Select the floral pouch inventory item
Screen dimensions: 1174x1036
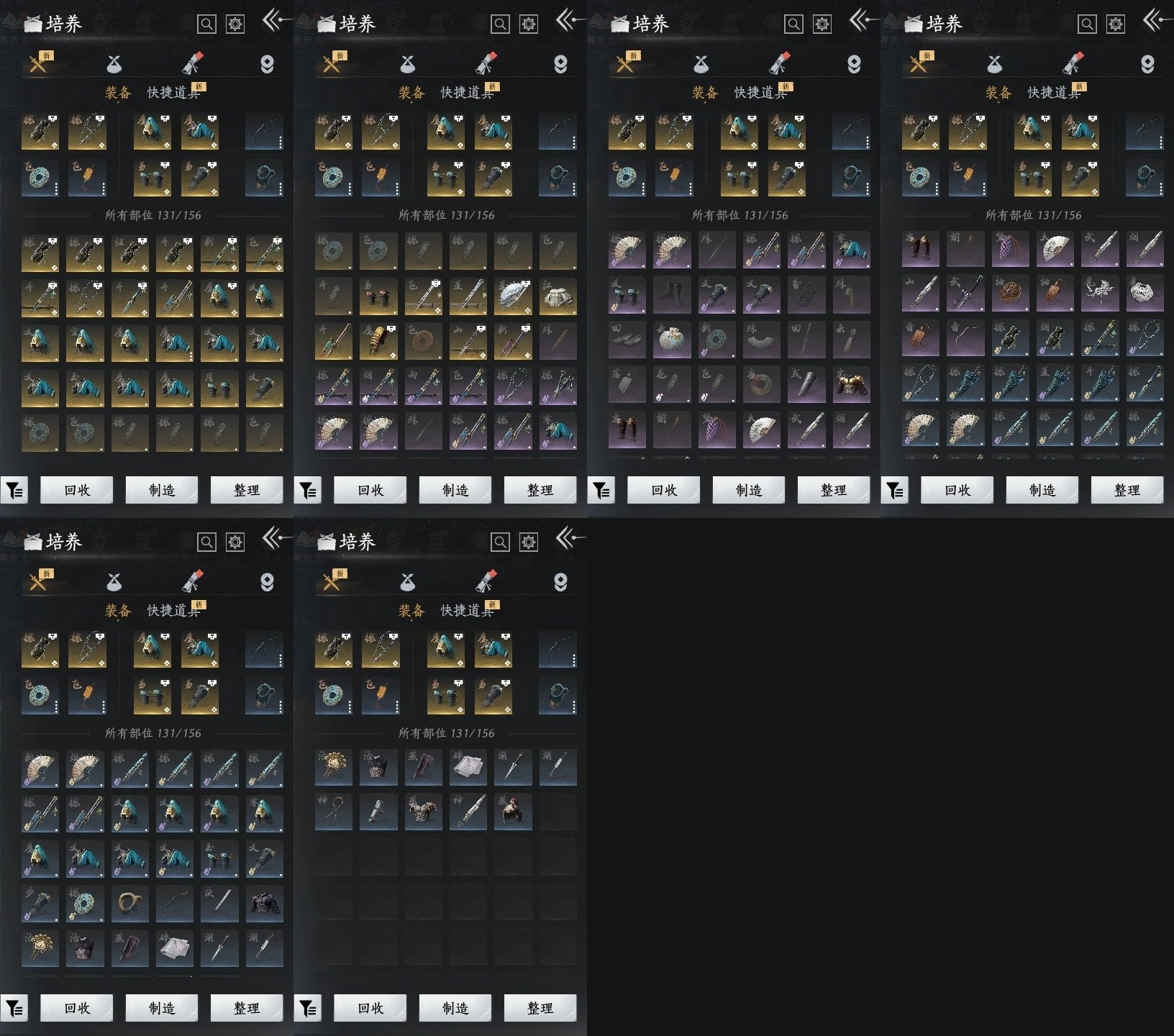[x=670, y=340]
